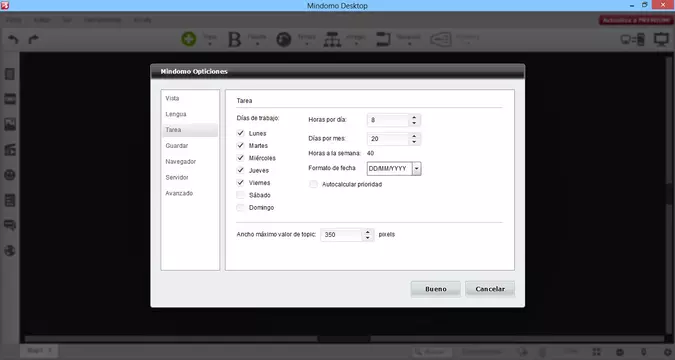Click the round theme icon in toolbar
The image size is (675, 360).
(284, 40)
